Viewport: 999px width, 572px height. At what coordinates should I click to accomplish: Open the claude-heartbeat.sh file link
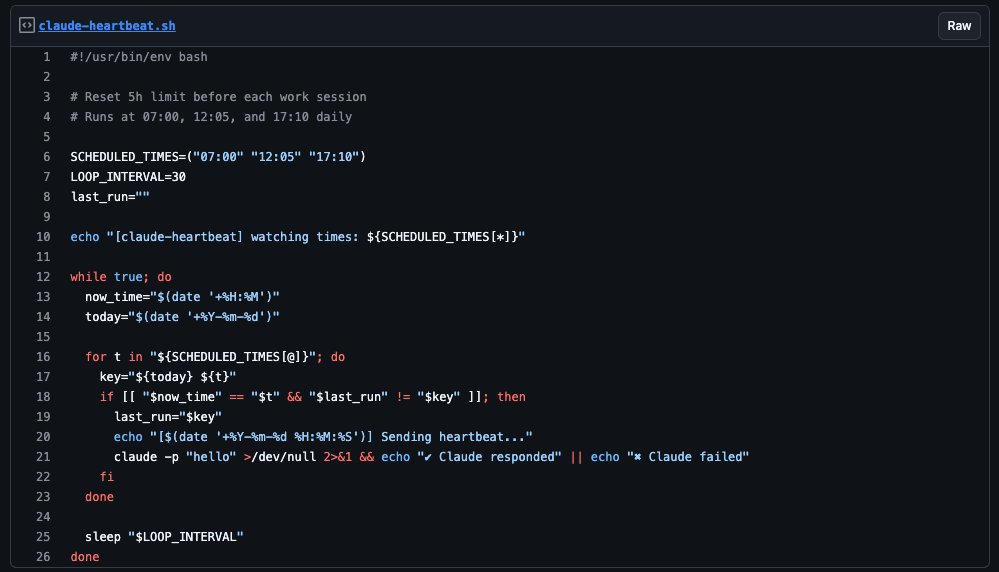click(x=107, y=25)
